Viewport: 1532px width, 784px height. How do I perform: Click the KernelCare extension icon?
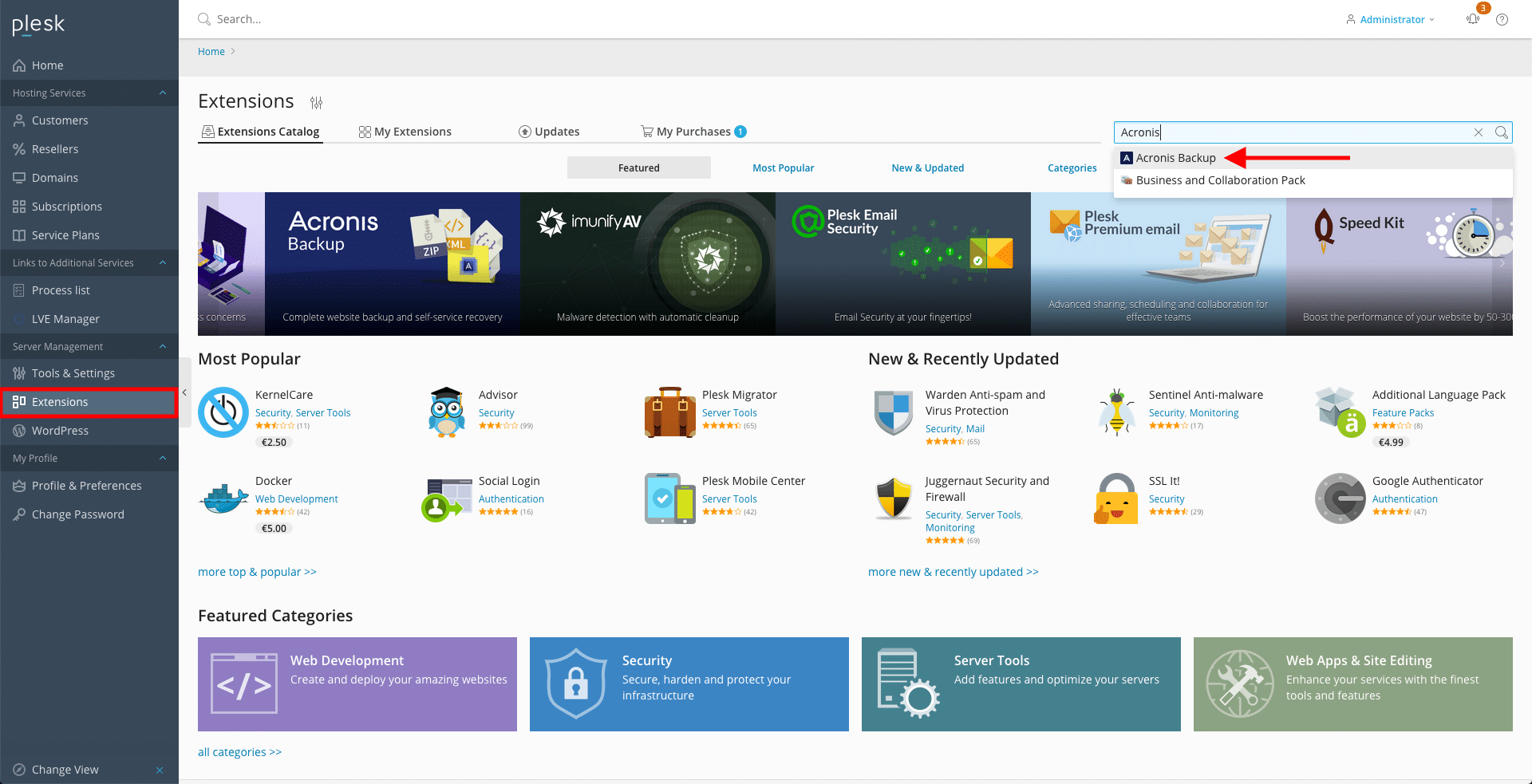pos(223,412)
